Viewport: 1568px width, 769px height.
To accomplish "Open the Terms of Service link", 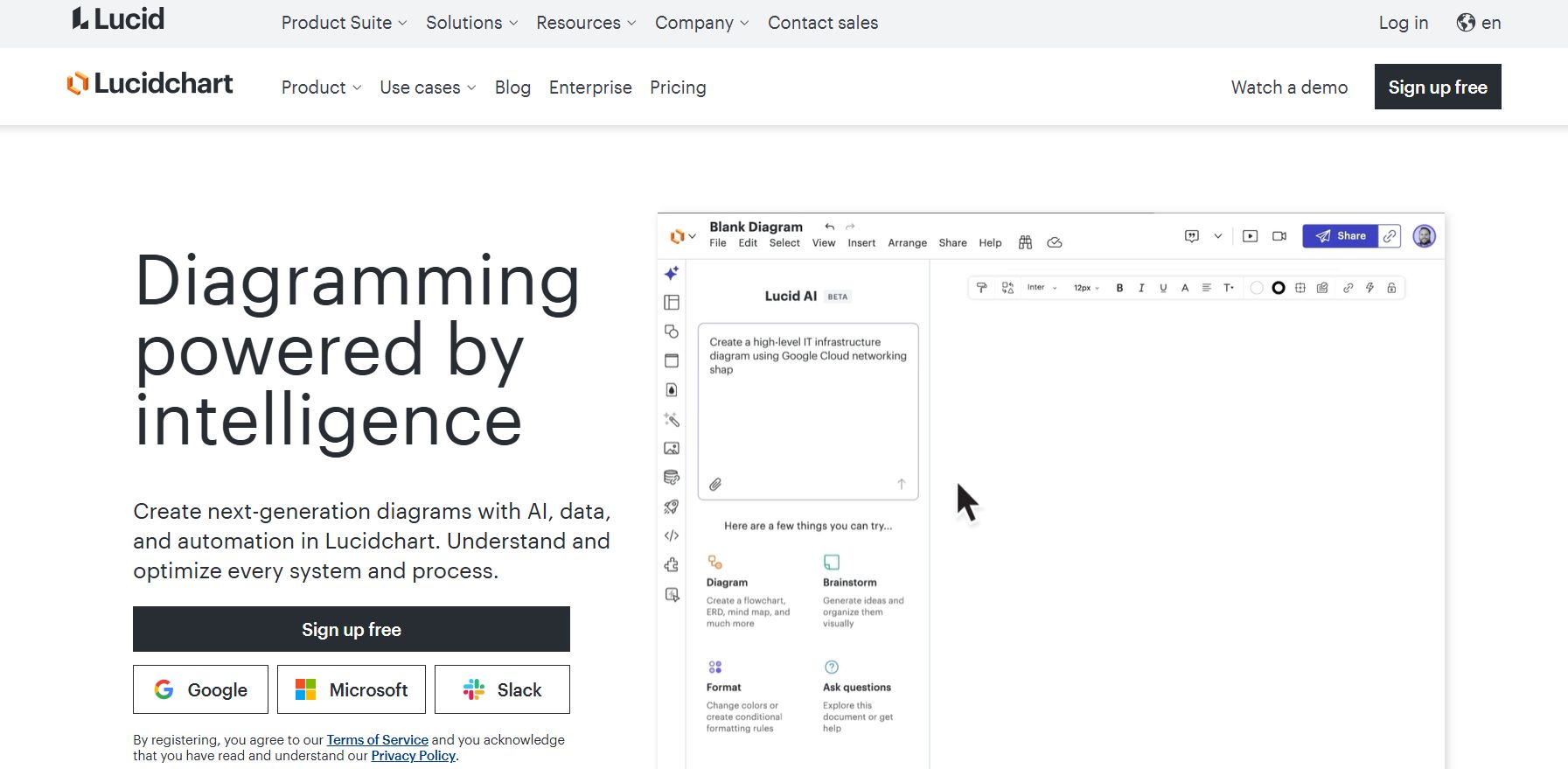I will (378, 740).
